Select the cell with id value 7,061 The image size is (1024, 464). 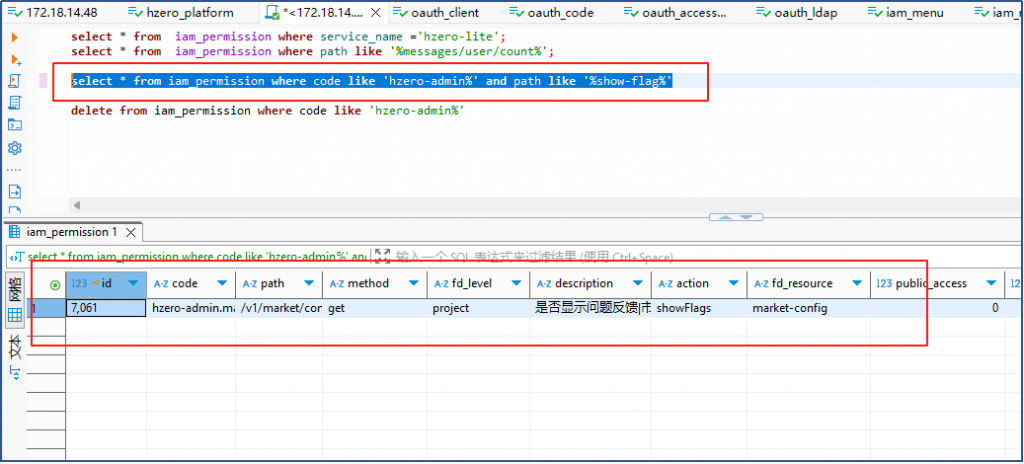click(105, 308)
